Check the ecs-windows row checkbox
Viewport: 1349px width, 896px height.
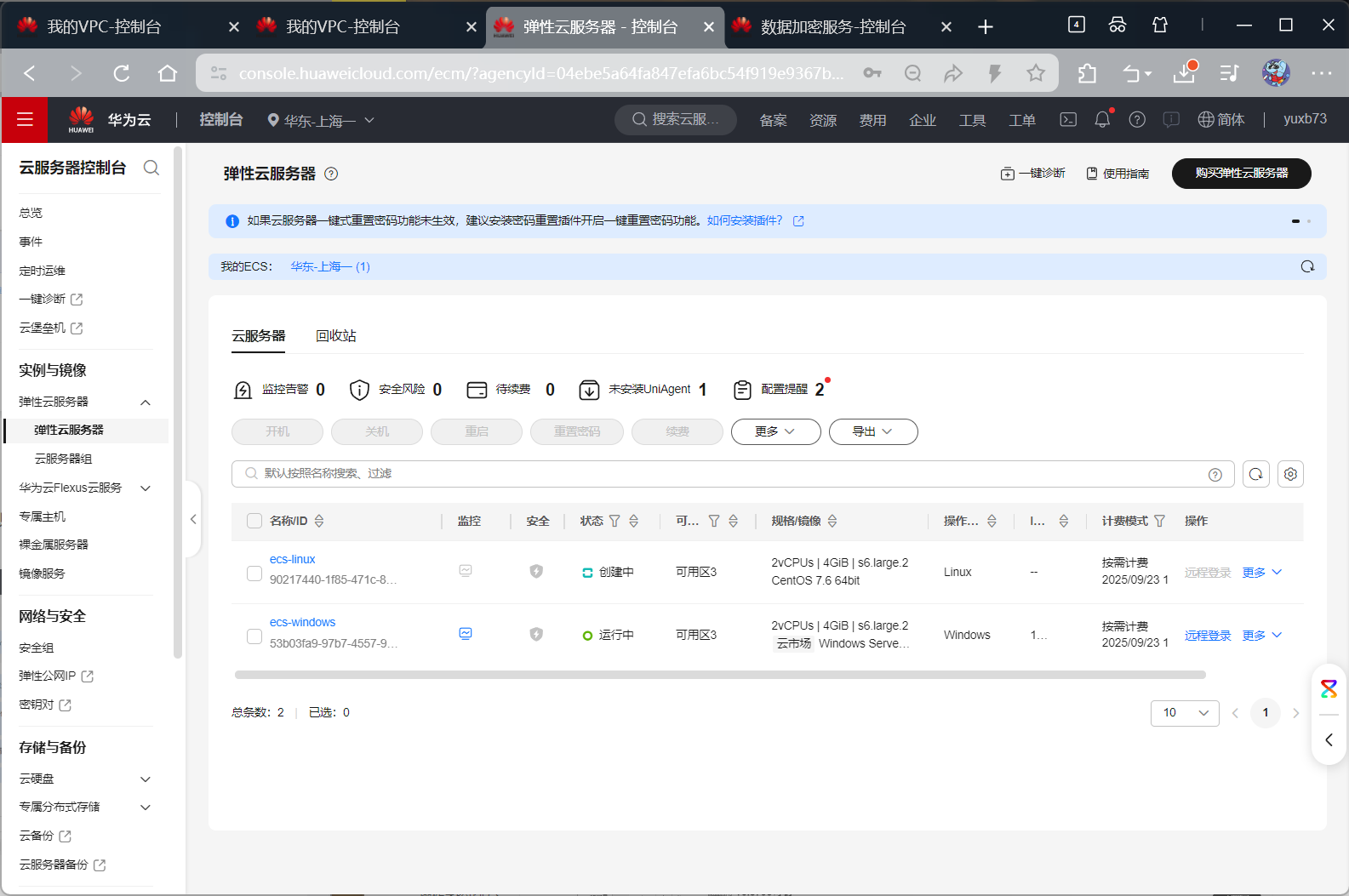[x=254, y=636]
